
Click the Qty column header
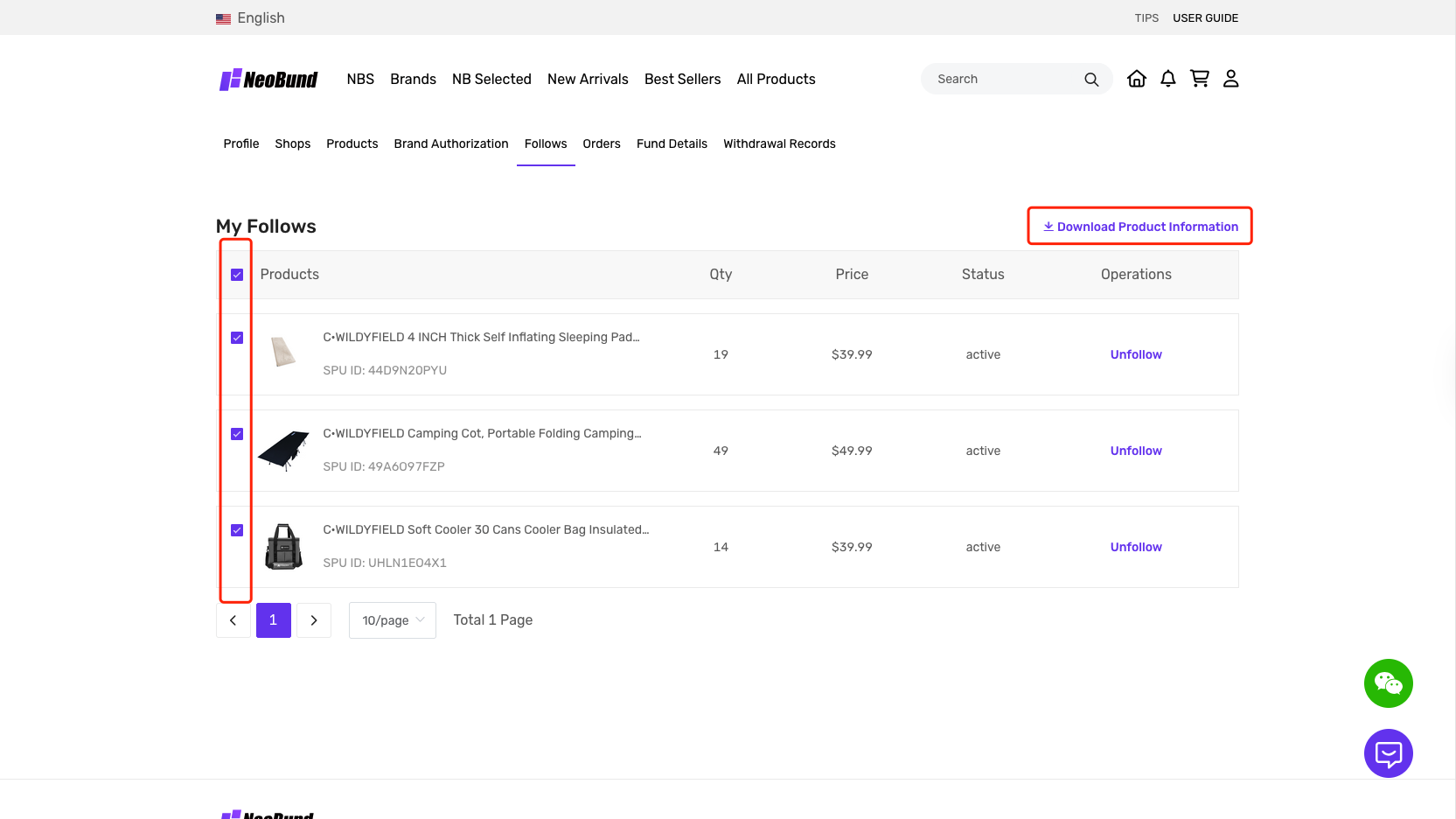click(x=721, y=275)
